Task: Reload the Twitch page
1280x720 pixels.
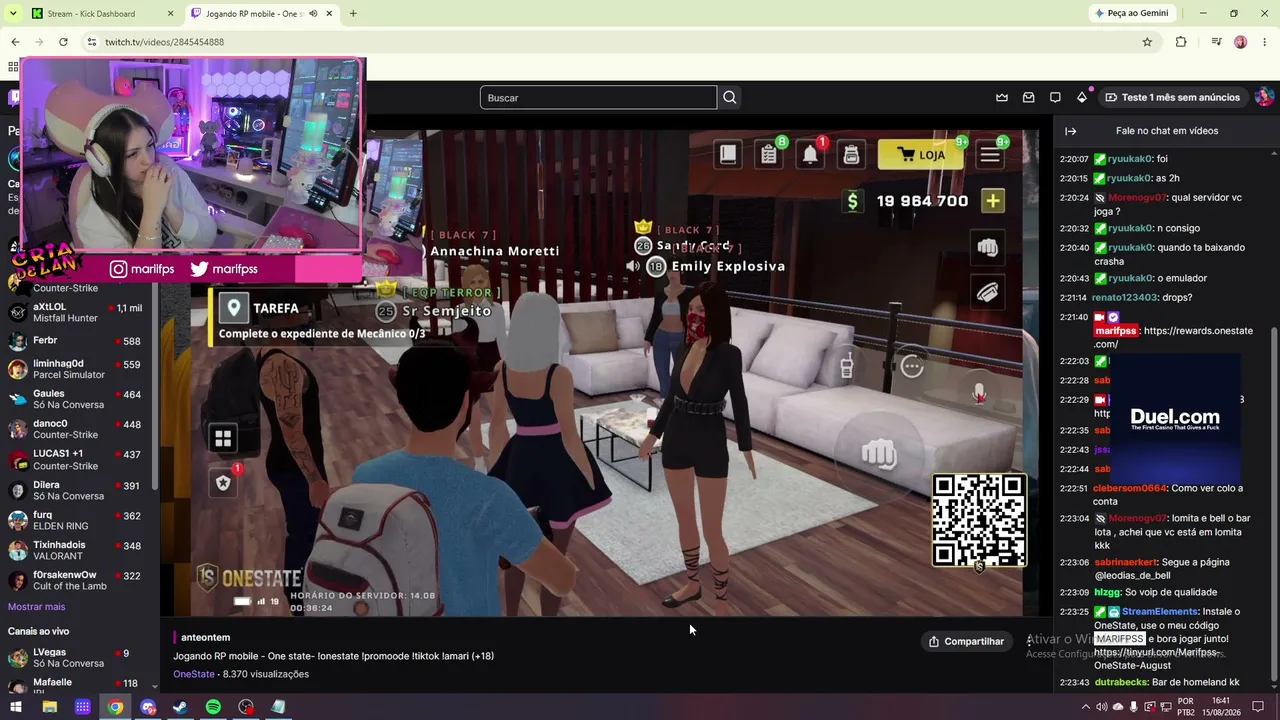Action: coord(63,42)
